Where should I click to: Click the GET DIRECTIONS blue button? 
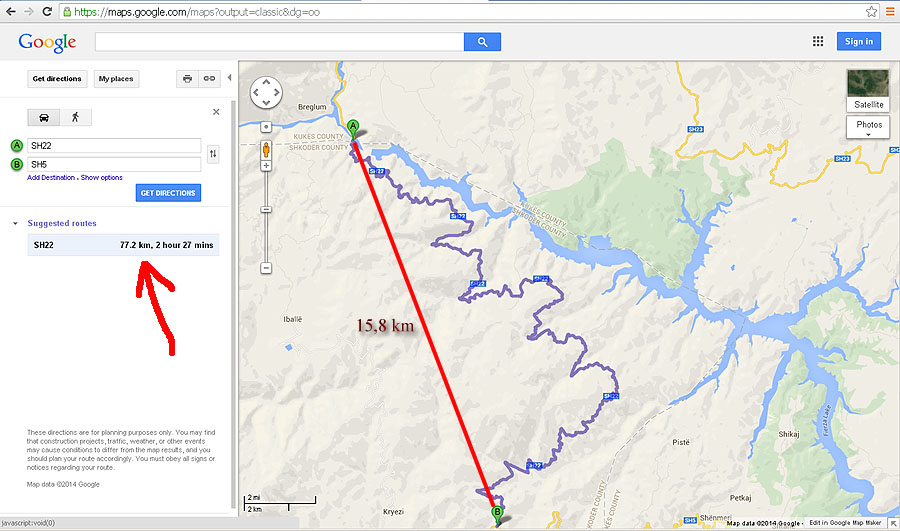tap(168, 193)
